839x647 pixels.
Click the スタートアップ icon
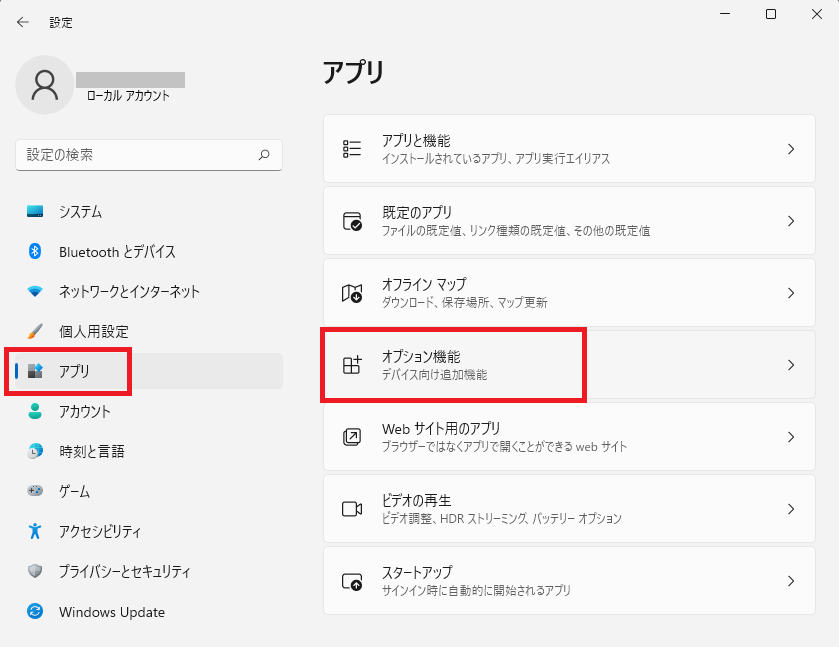352,581
